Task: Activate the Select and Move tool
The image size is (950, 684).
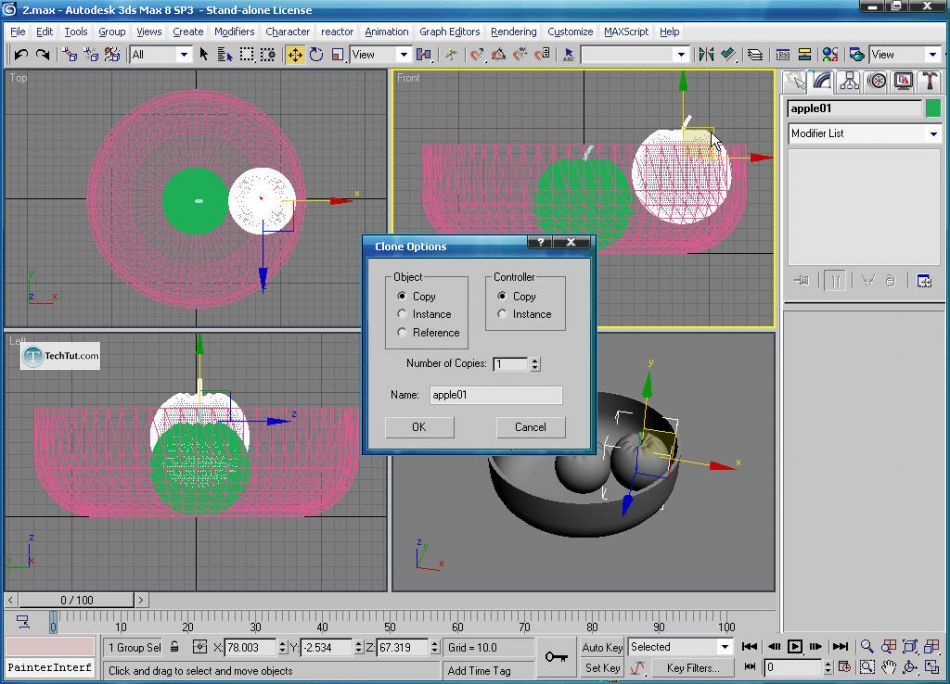Action: [x=295, y=55]
